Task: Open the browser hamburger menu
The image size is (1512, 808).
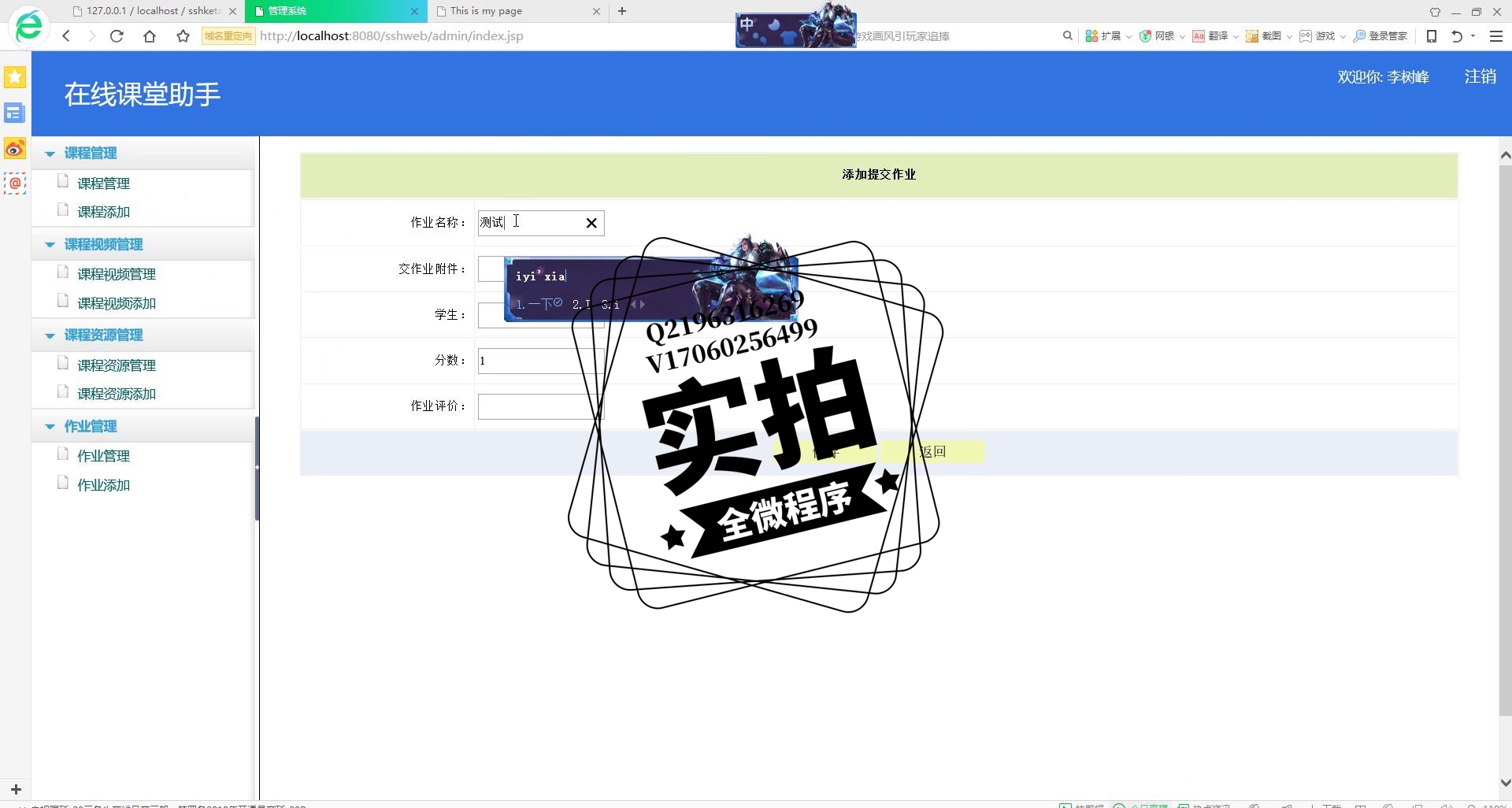Action: click(x=1496, y=36)
